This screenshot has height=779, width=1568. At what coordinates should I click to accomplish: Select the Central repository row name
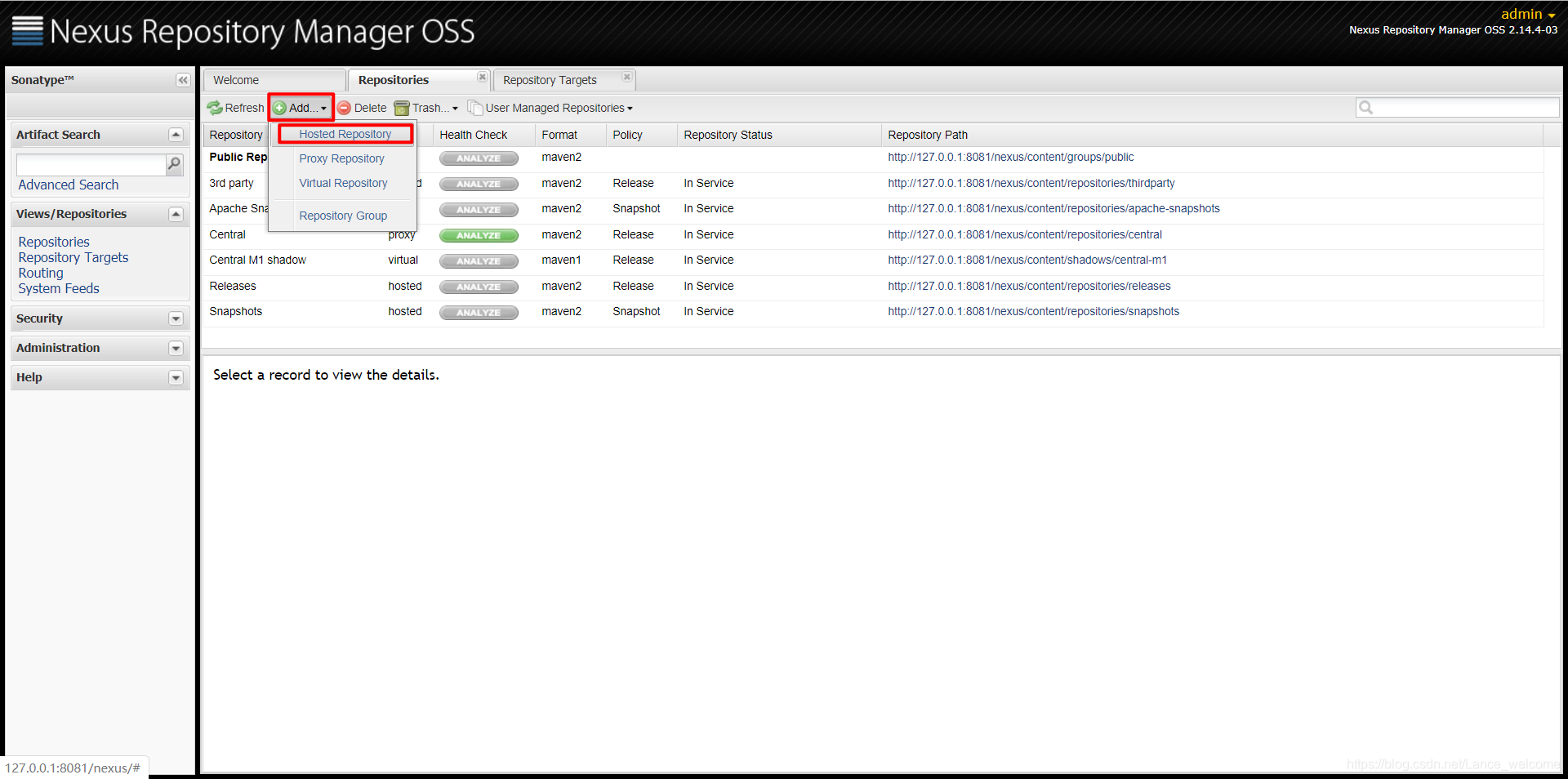(x=227, y=234)
